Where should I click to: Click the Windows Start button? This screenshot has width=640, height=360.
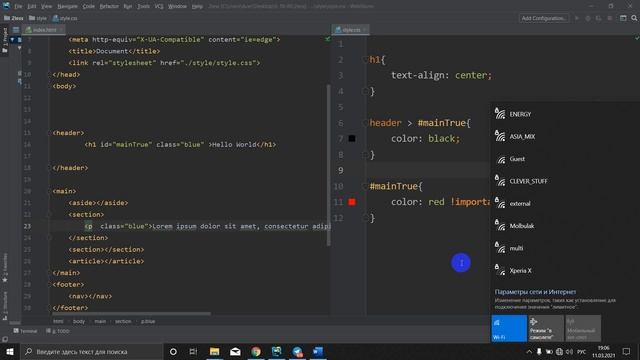[10, 351]
